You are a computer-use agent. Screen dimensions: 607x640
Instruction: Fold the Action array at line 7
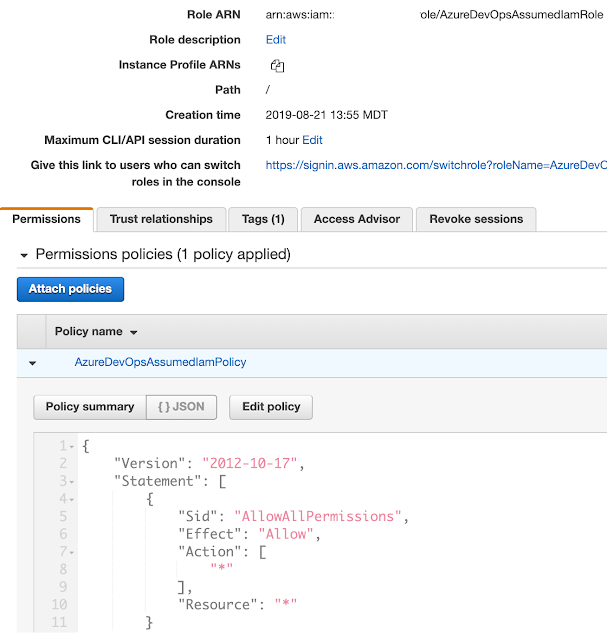[72, 553]
